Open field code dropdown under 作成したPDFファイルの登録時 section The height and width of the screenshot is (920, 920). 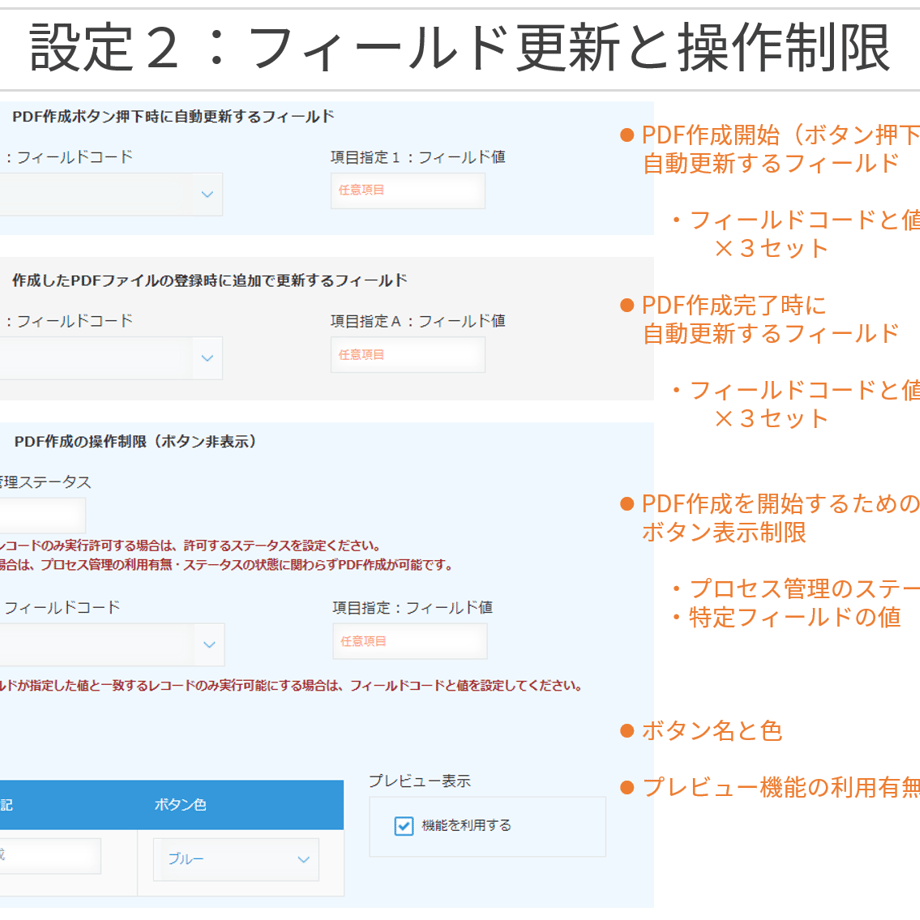click(111, 358)
